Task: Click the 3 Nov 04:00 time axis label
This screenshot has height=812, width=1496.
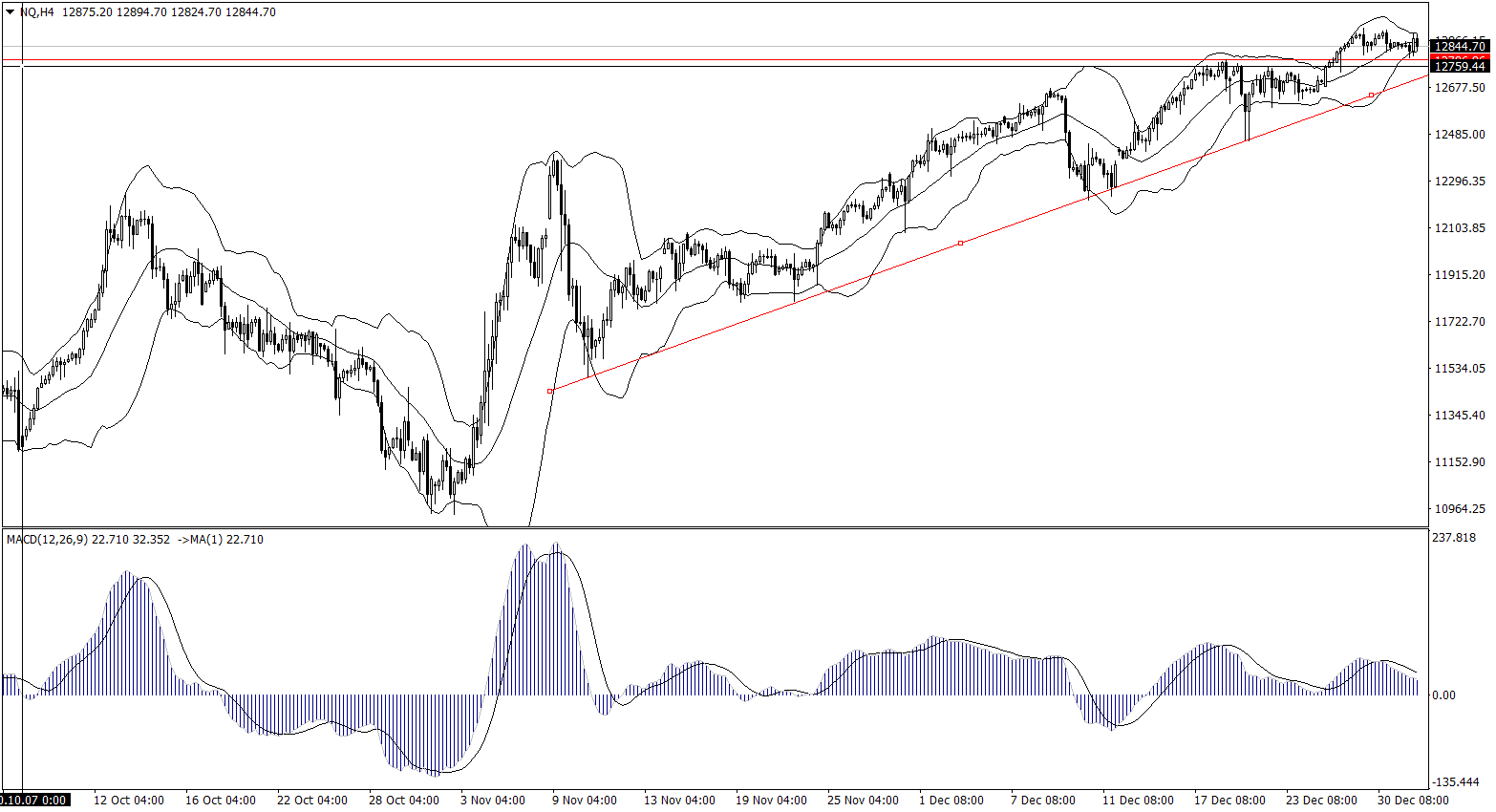Action: click(x=493, y=801)
